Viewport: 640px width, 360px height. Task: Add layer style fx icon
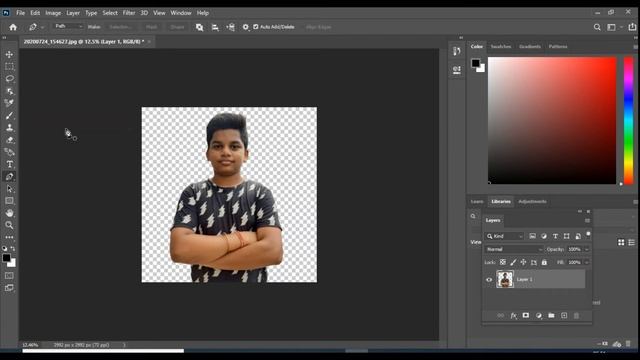513,316
